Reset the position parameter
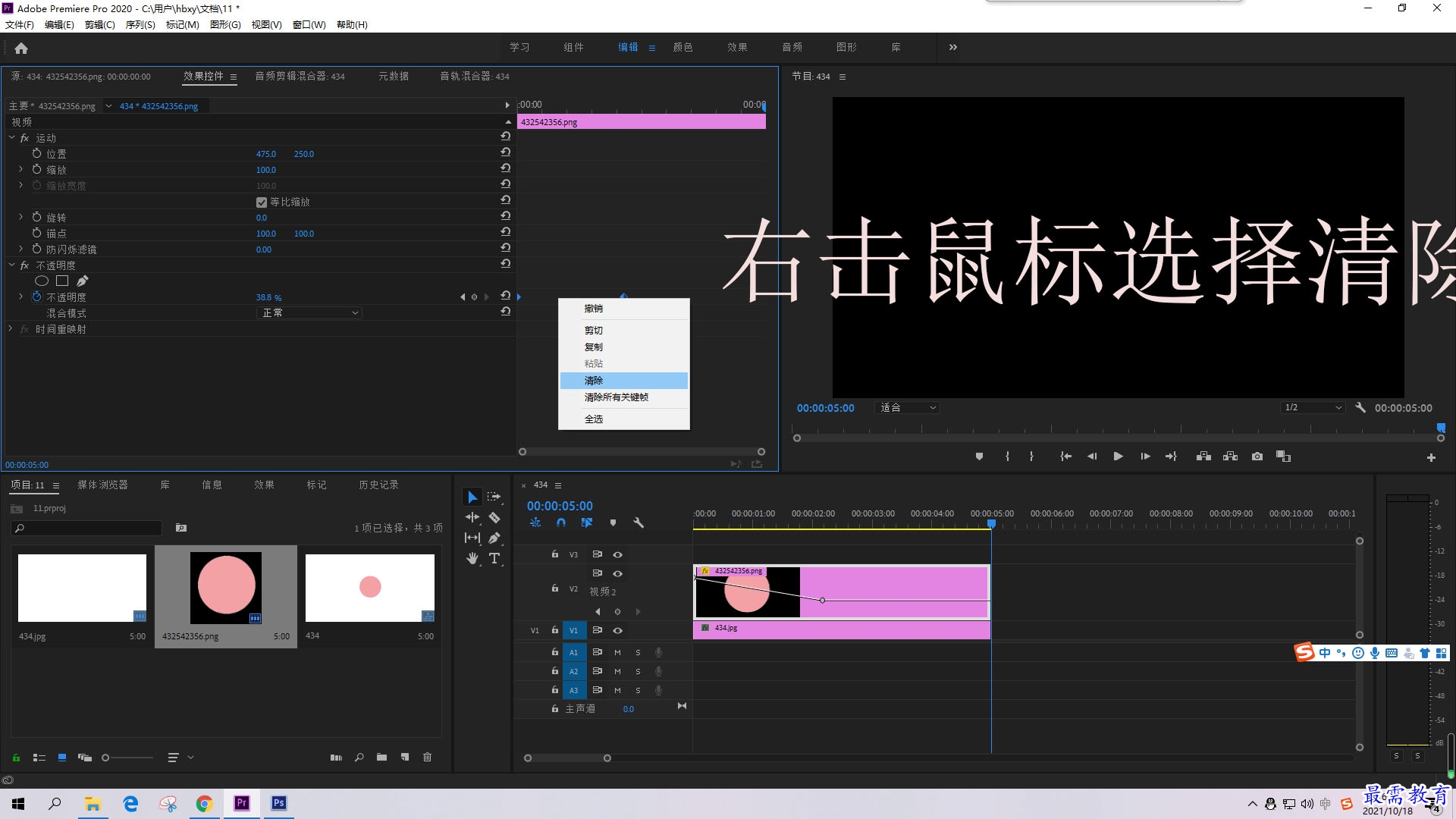 point(506,152)
